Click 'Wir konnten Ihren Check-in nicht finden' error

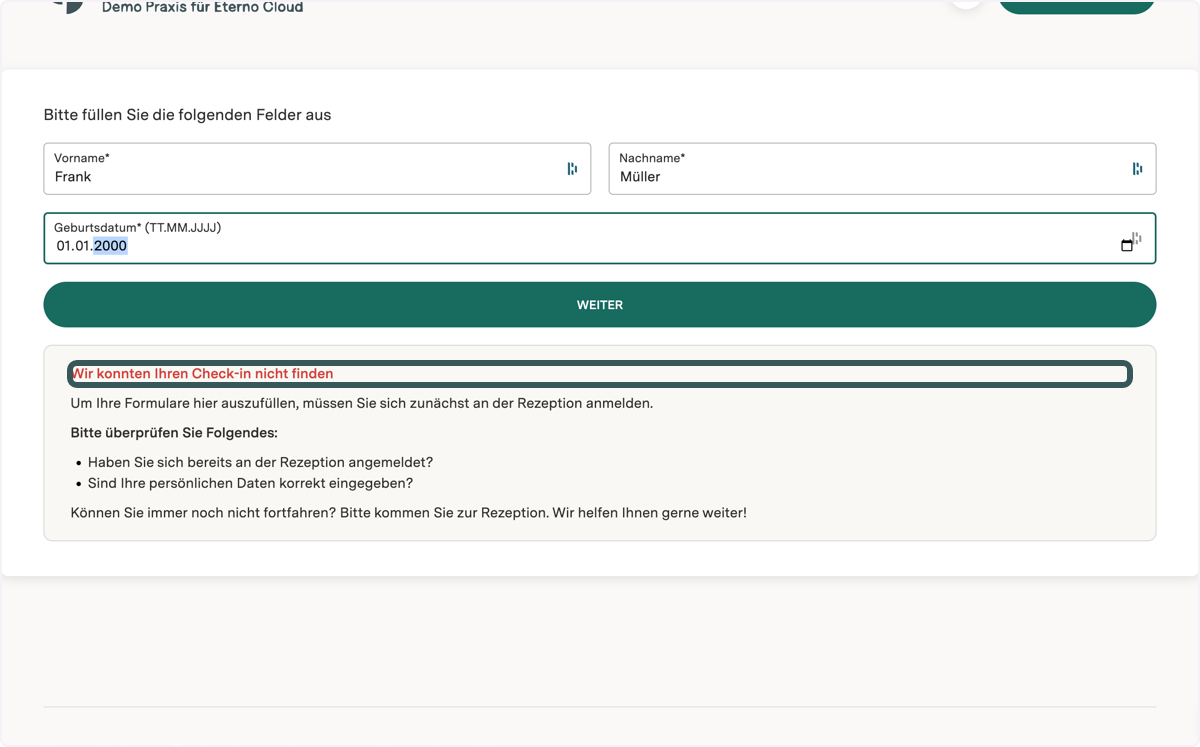coord(202,374)
